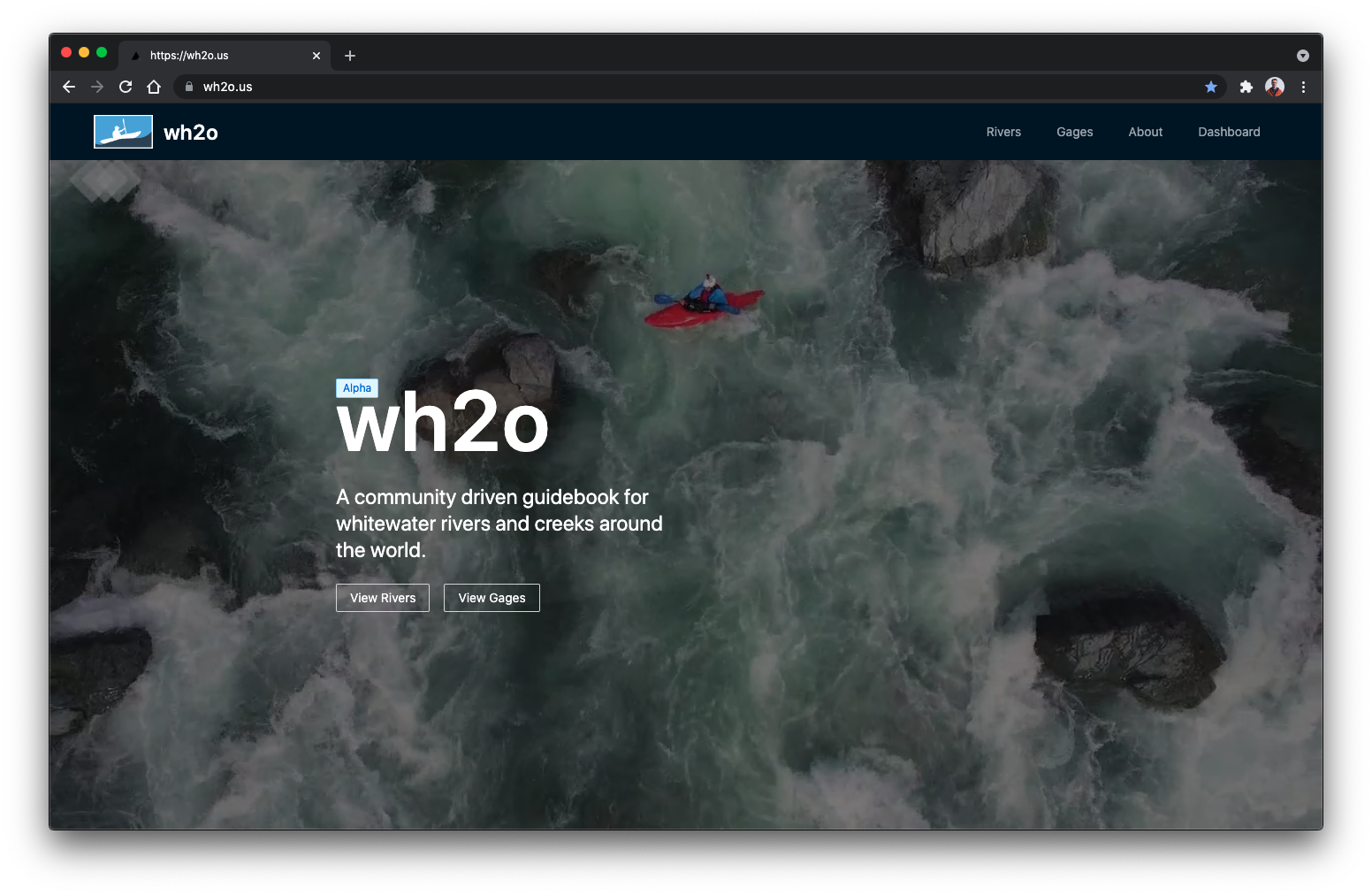The image size is (1372, 895).
Task: Open the Gages nav item
Action: point(1075,132)
